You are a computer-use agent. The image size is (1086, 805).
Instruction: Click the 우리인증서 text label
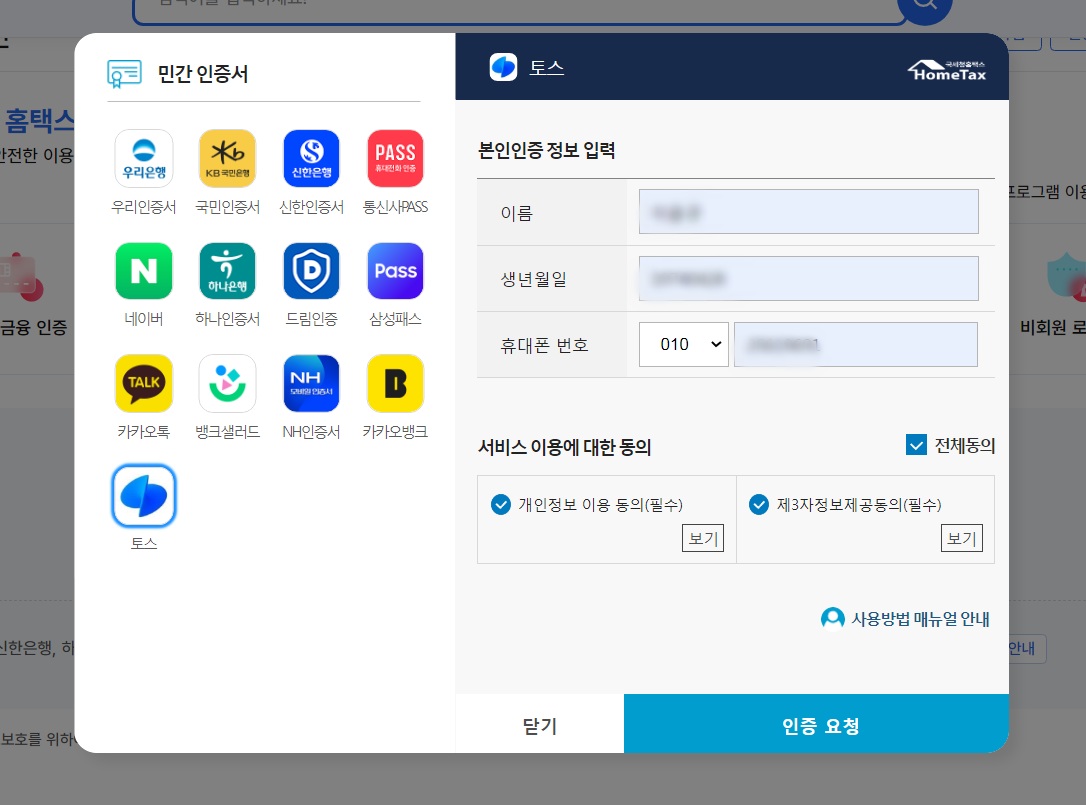144,207
